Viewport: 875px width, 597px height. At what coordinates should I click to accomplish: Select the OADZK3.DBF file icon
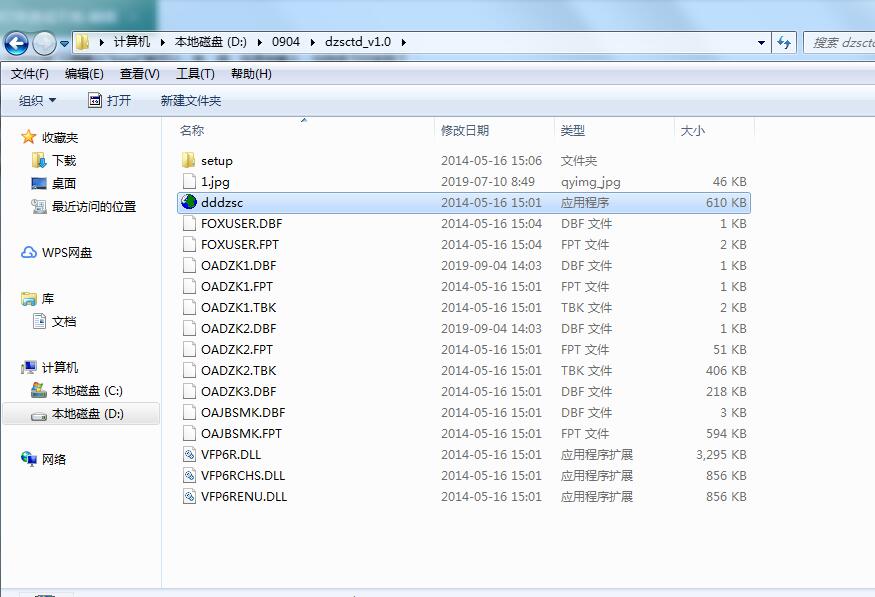point(189,391)
